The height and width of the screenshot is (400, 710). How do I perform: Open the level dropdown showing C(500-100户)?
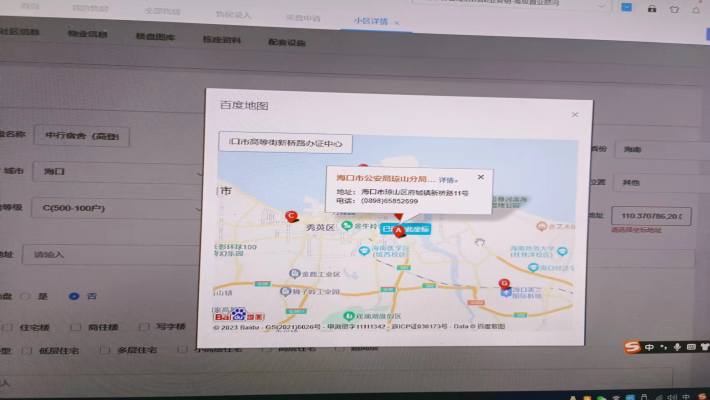(x=117, y=208)
